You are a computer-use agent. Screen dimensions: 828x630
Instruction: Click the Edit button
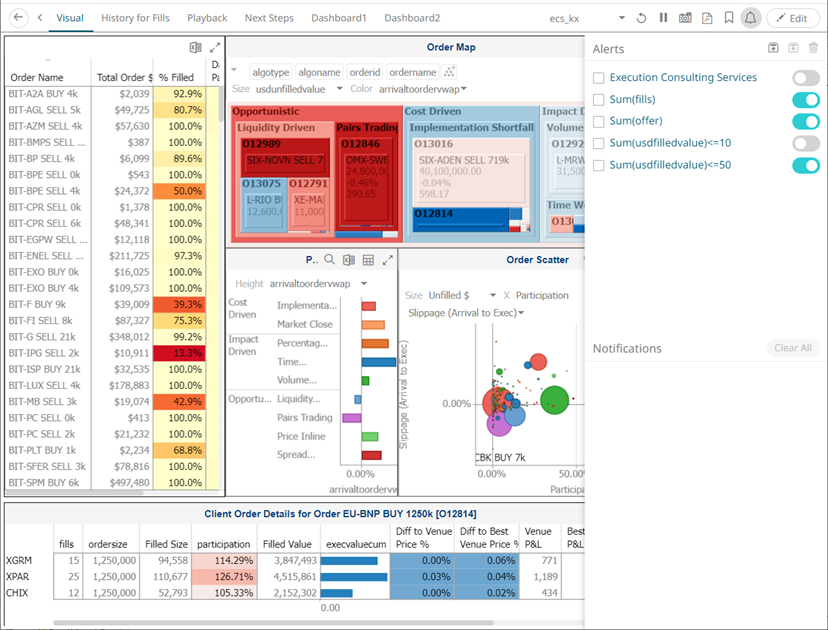click(x=792, y=18)
